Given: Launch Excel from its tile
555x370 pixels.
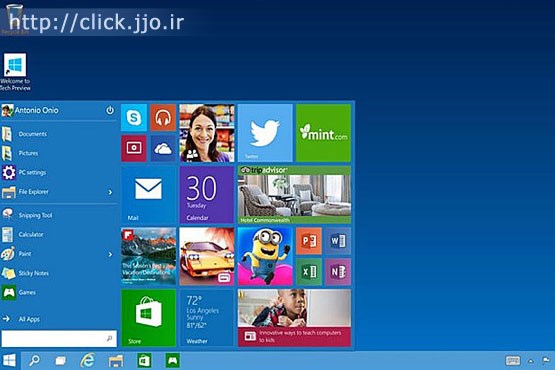Looking at the screenshot, I should [309, 272].
